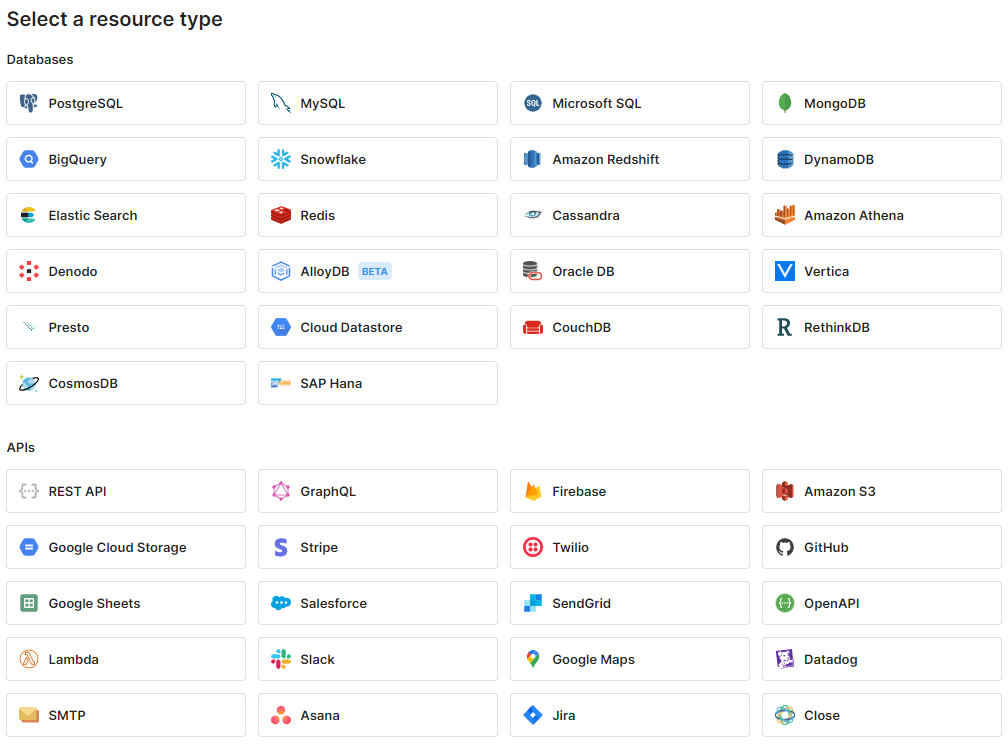Choose the SMTP resource card

pos(126,714)
